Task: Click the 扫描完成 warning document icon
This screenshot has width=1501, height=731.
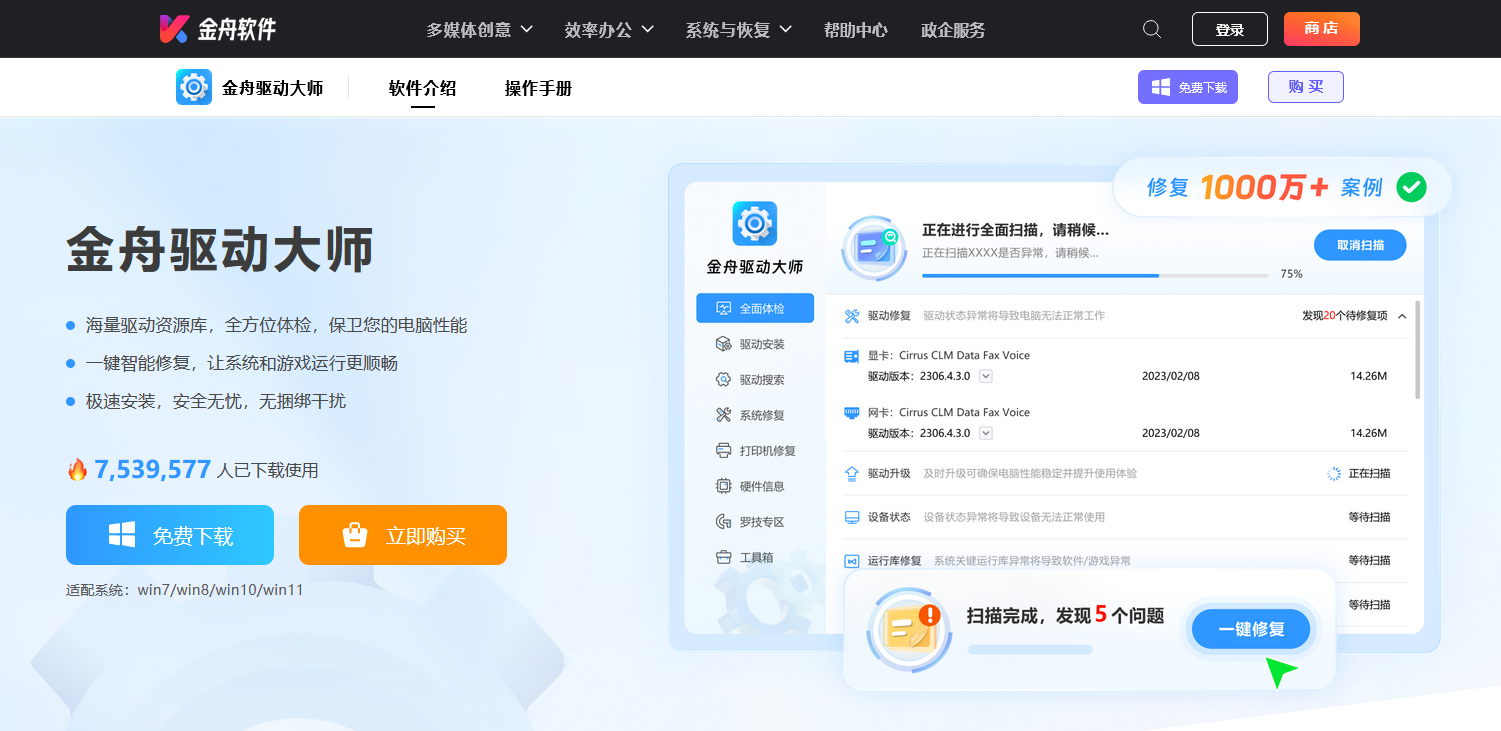Action: pos(909,628)
